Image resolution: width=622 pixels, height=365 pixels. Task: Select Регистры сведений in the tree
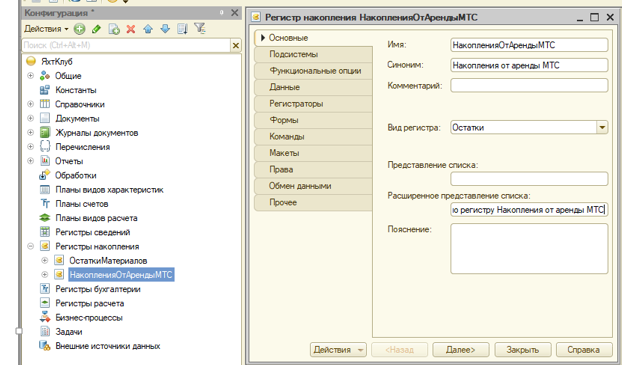tap(93, 232)
